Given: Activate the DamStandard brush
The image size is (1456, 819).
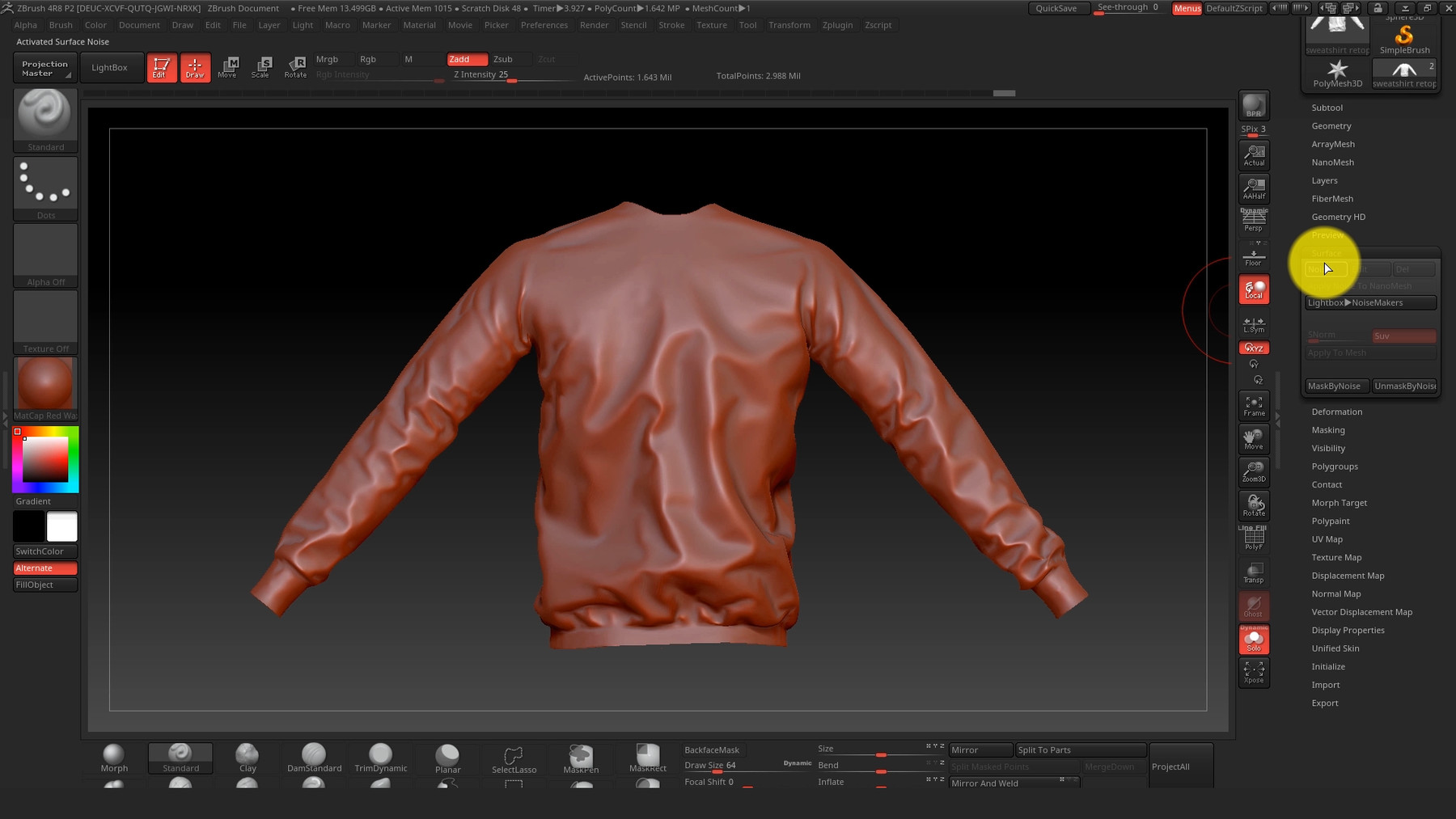Looking at the screenshot, I should click(x=313, y=756).
